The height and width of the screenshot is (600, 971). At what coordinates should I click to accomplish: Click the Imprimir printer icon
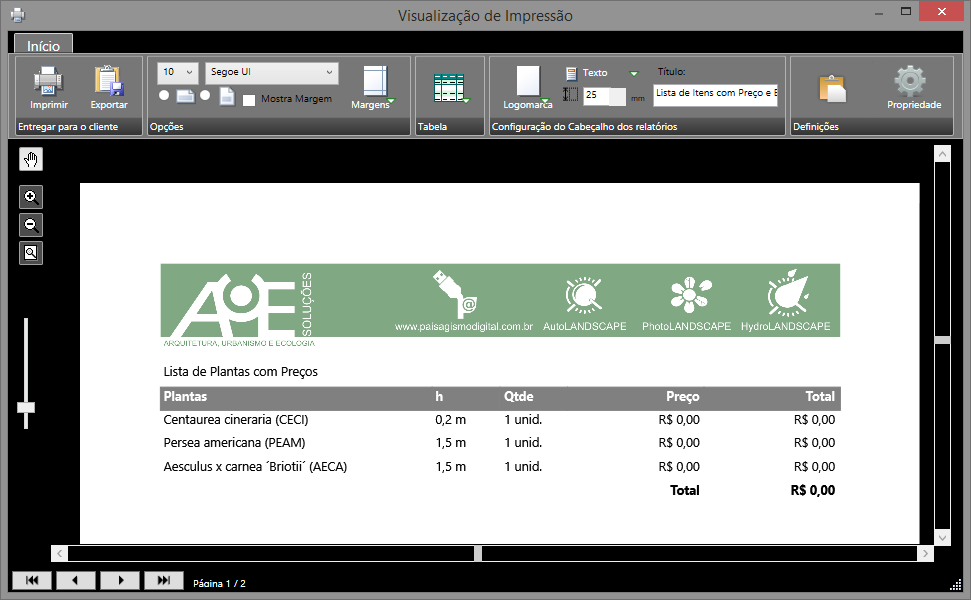click(48, 80)
